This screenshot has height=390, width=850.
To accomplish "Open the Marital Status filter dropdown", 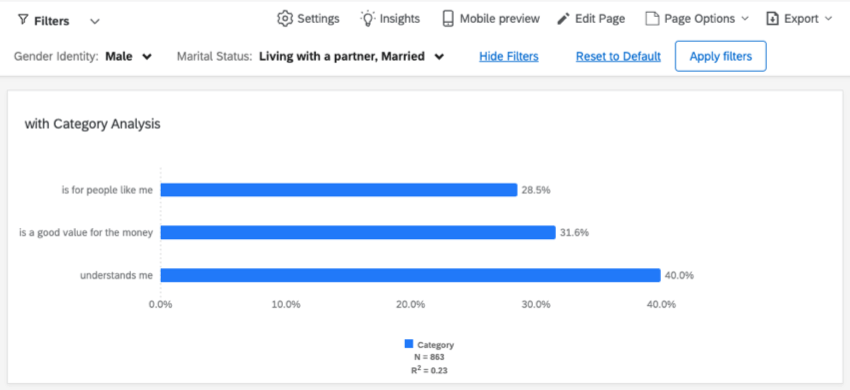I will (352, 56).
